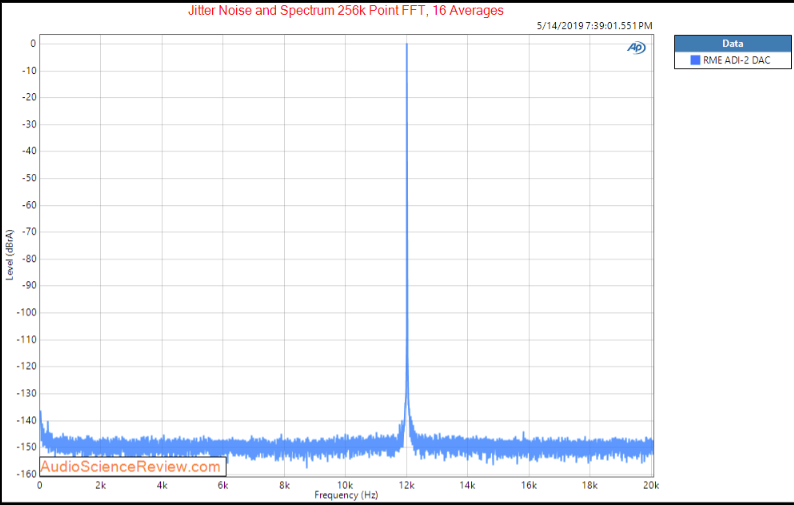
Task: Click the 20k frequency tick label
Action: point(651,485)
